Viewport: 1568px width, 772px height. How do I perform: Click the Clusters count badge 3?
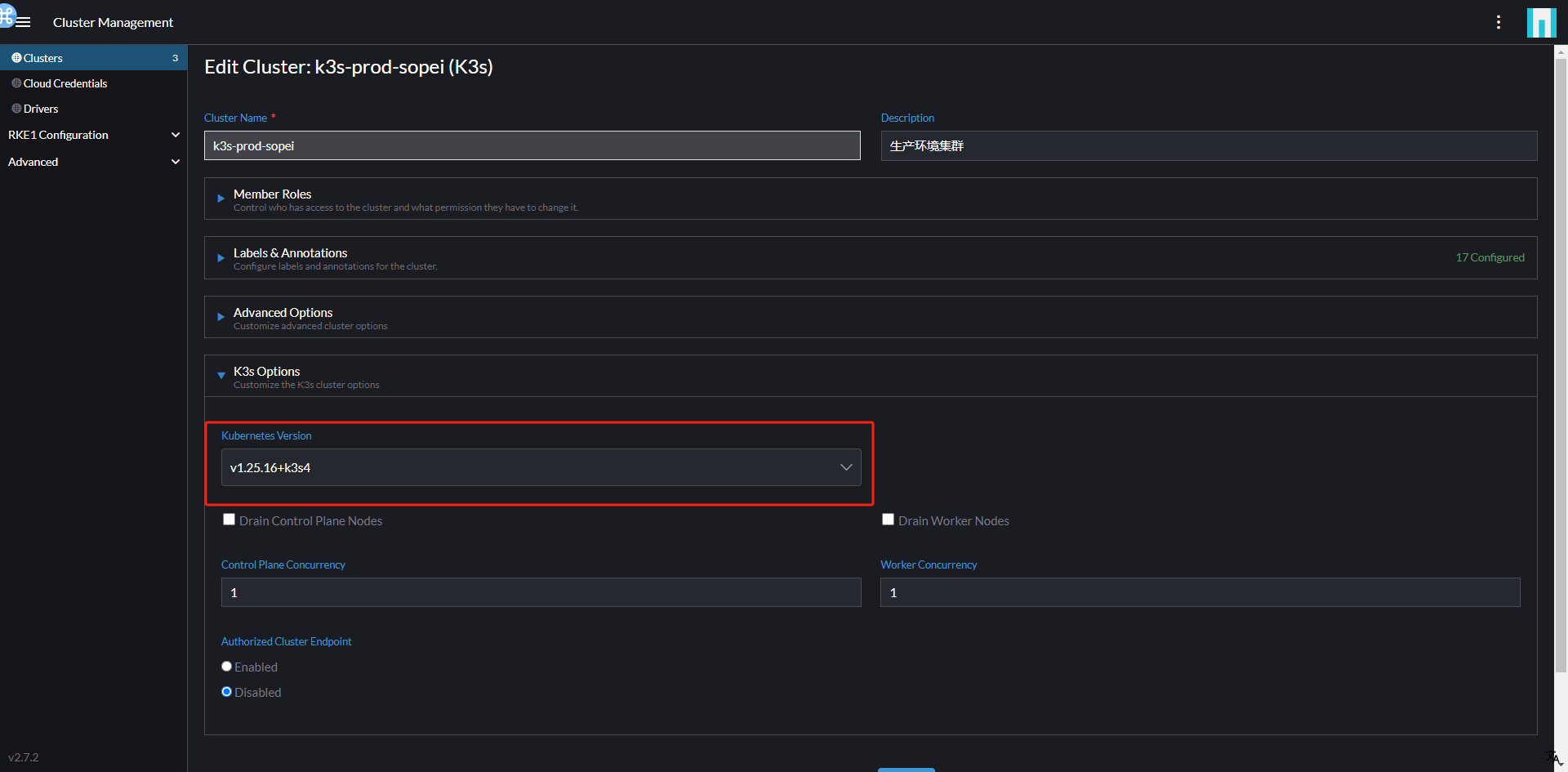[x=175, y=58]
